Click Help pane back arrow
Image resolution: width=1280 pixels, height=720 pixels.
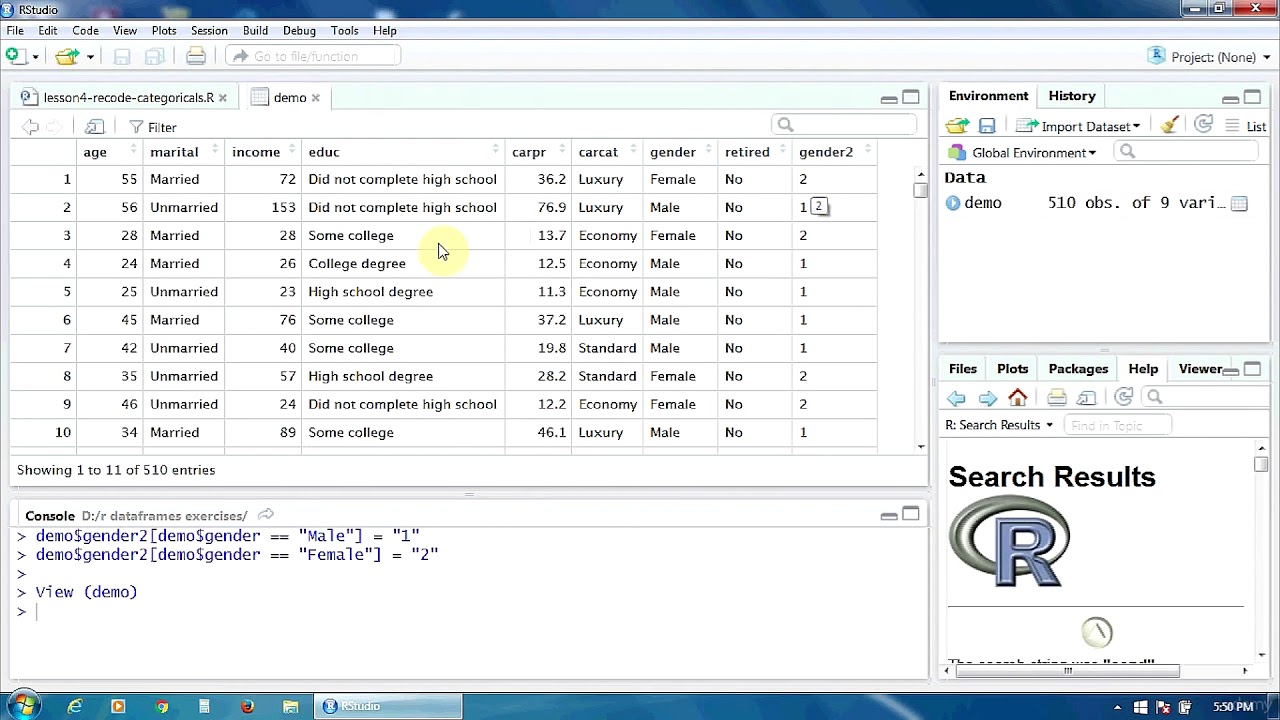[x=956, y=398]
